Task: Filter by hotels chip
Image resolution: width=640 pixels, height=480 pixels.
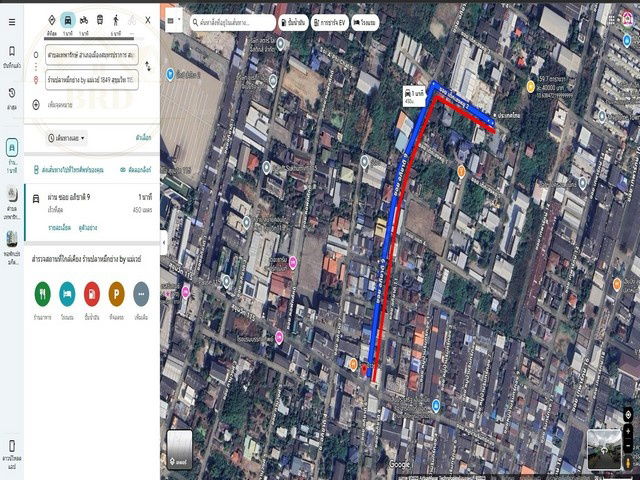Action: 364,22
